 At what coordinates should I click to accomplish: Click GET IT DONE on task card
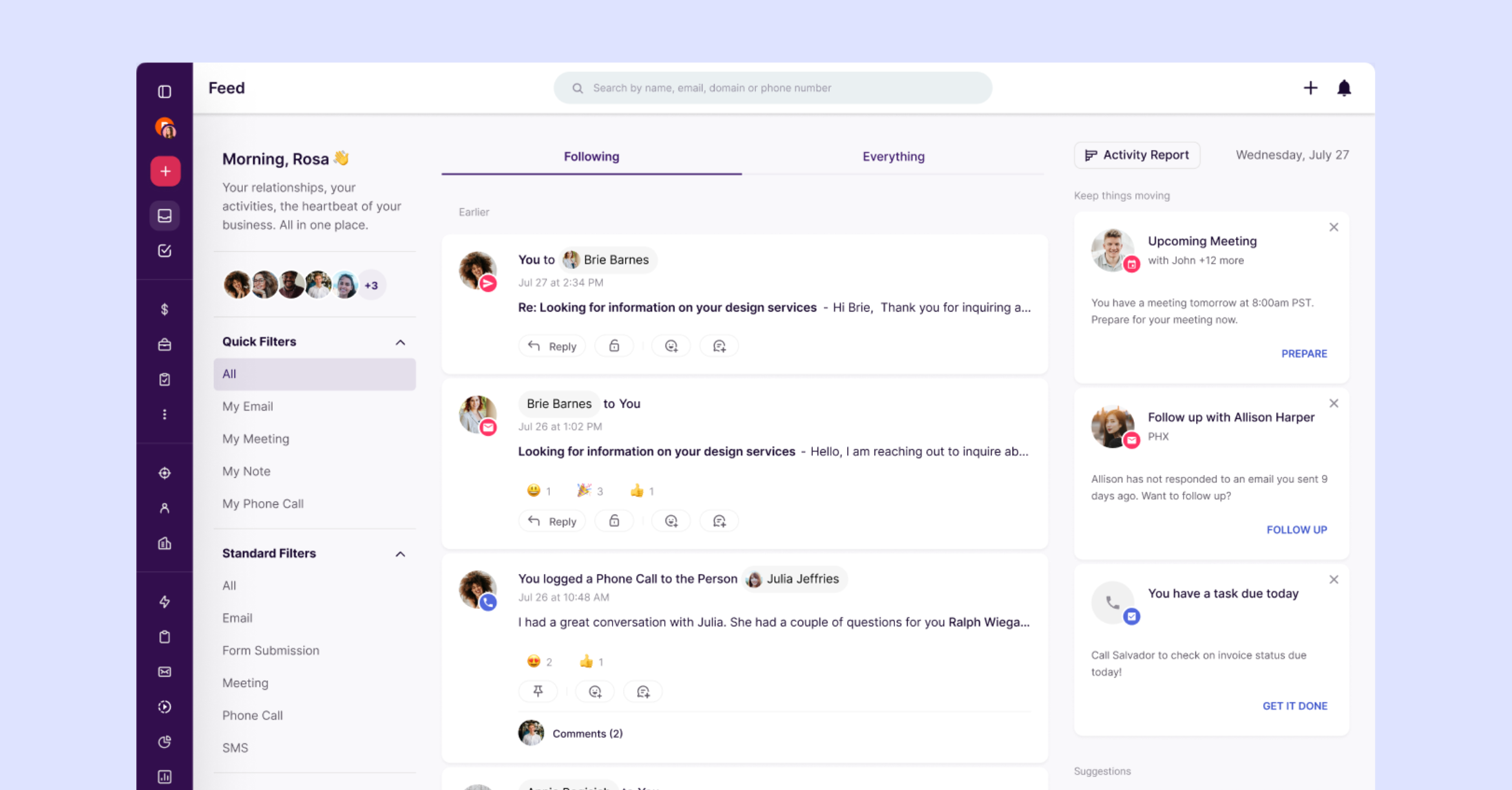[x=1295, y=706]
